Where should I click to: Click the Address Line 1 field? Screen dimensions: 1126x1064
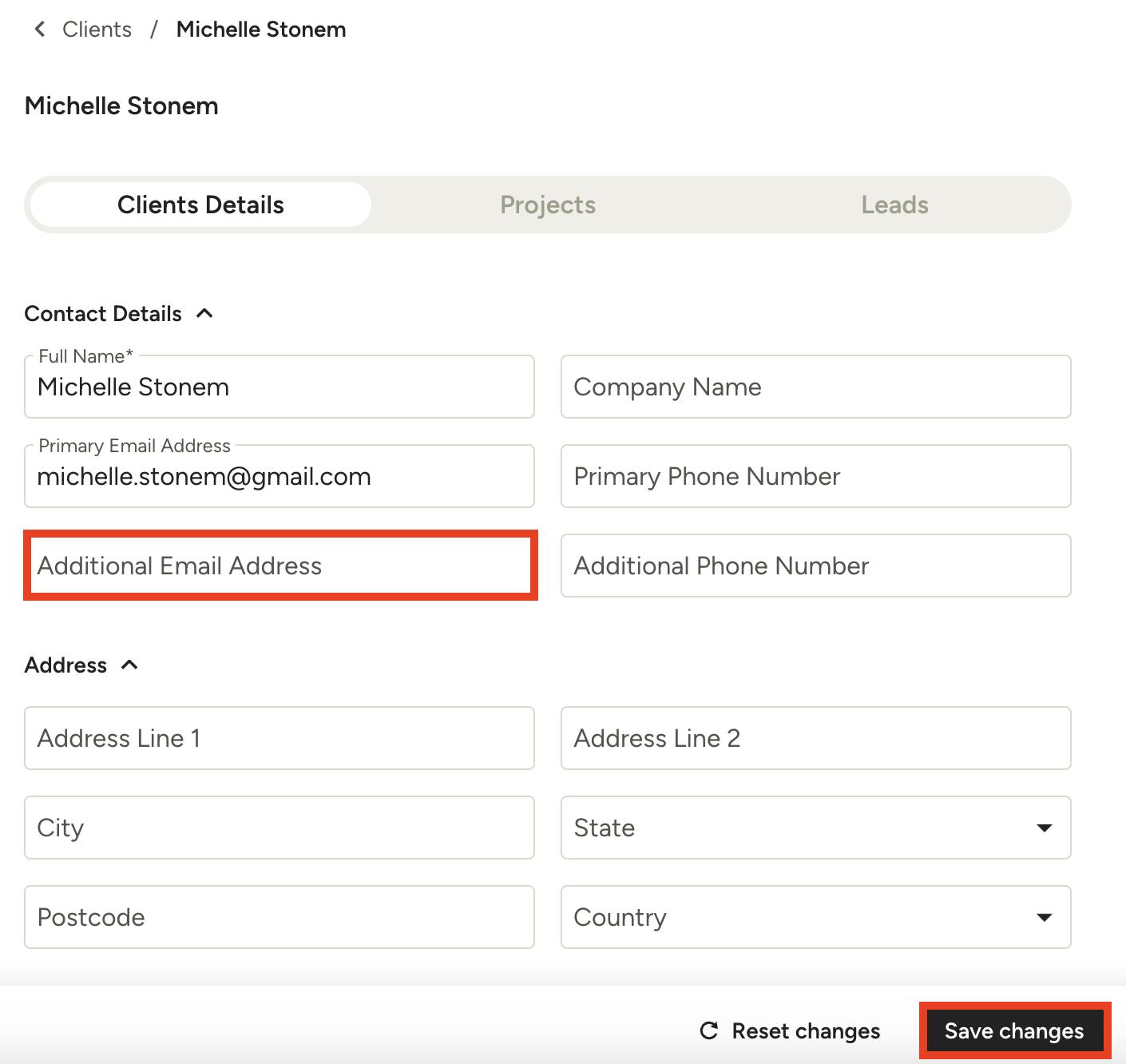click(x=279, y=738)
